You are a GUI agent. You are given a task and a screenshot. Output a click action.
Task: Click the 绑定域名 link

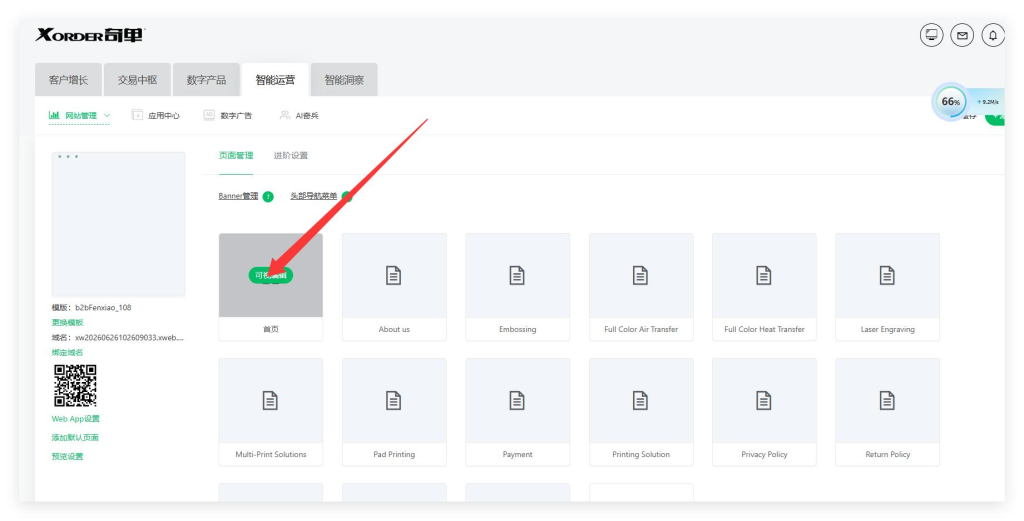(67, 353)
